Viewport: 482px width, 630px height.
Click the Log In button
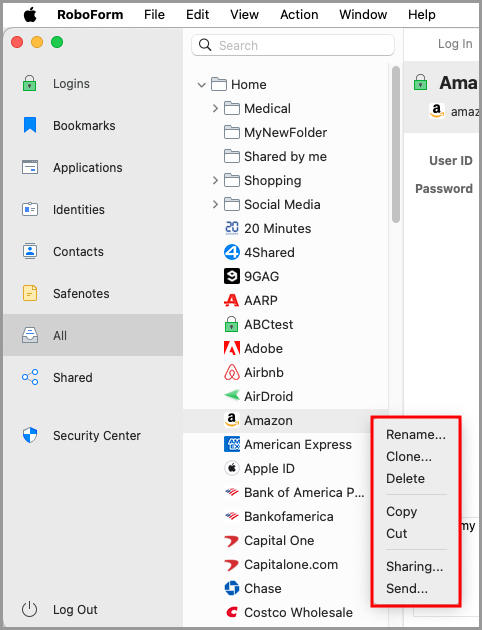455,43
